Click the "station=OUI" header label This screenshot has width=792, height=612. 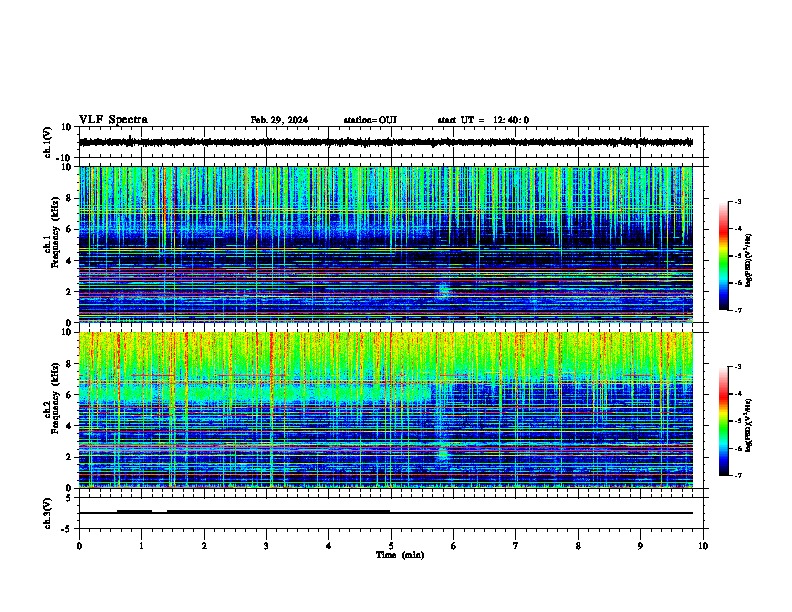(370, 120)
